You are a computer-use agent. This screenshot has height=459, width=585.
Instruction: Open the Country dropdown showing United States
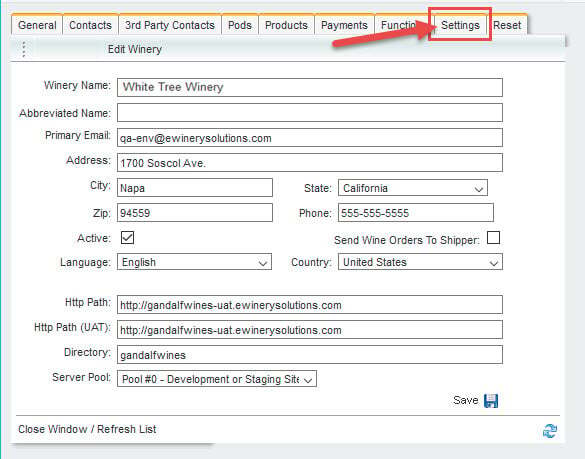click(x=420, y=262)
